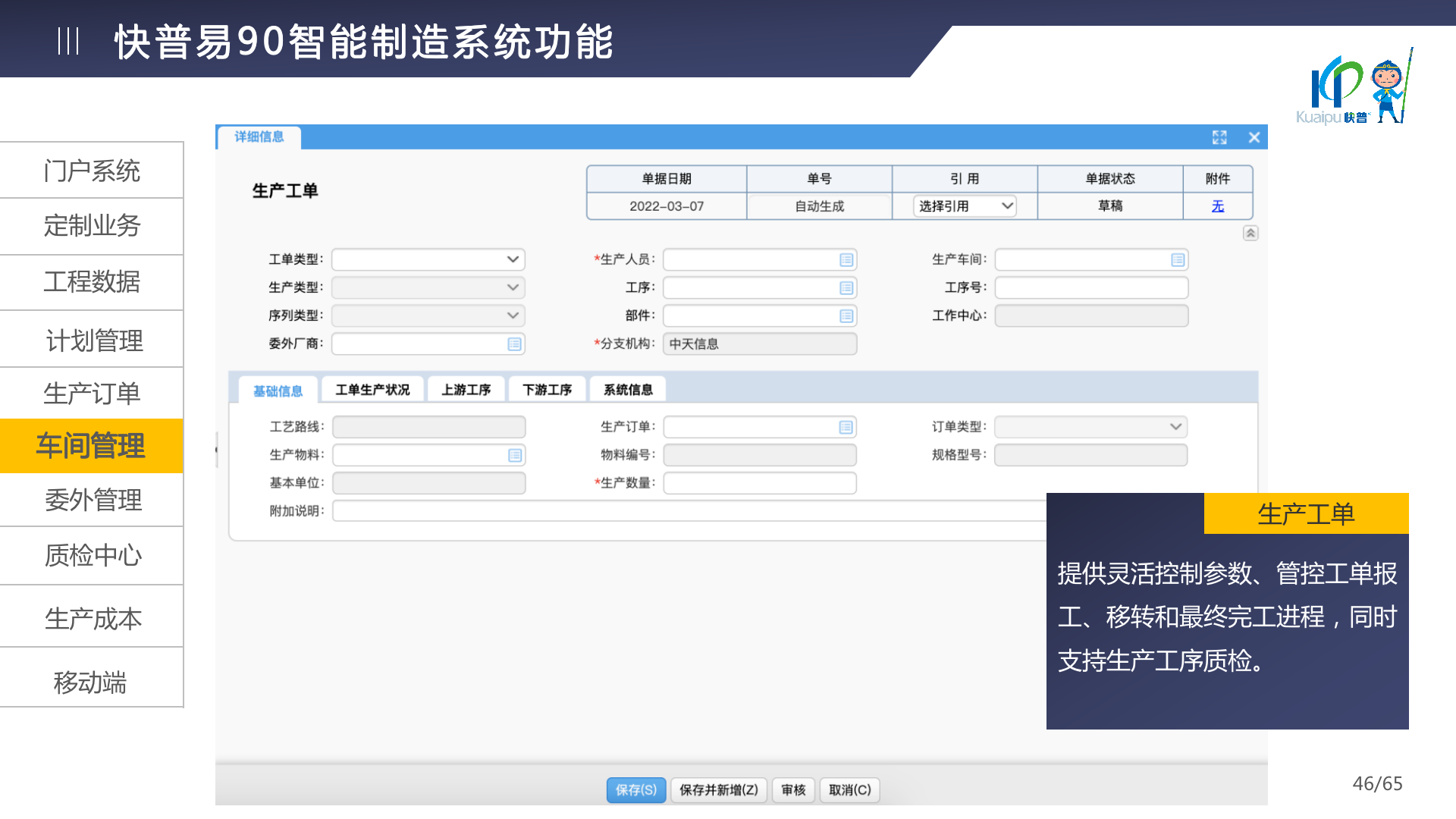Click lookup icon in 委外厂商 field

click(514, 344)
